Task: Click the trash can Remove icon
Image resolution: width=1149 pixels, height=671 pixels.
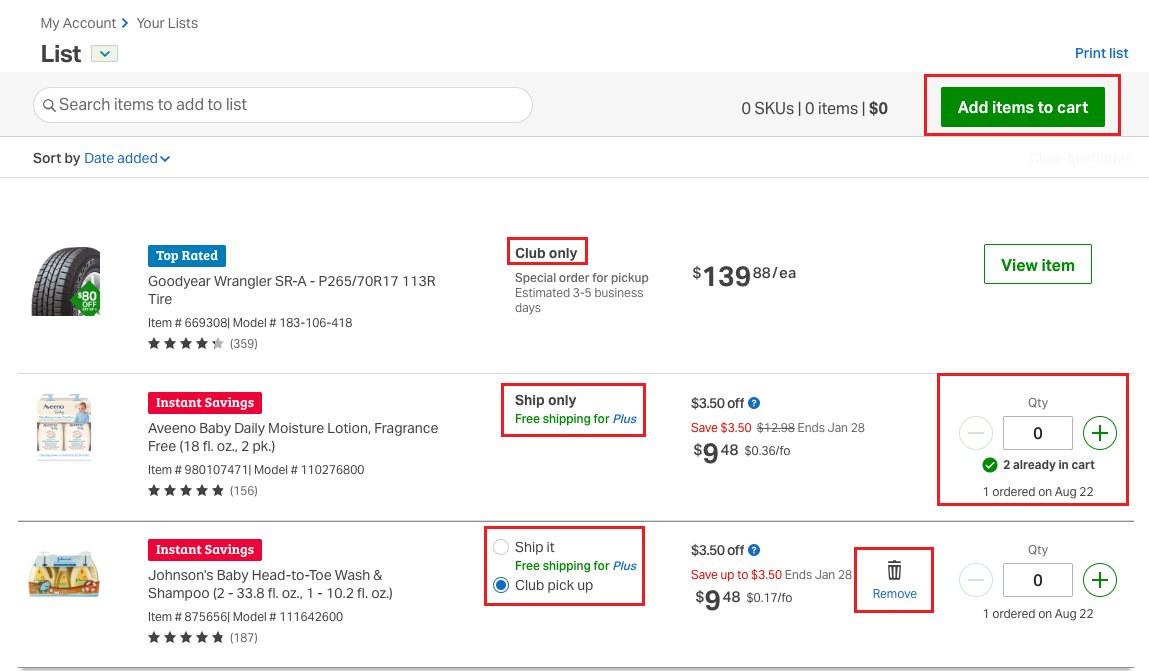Action: (894, 571)
